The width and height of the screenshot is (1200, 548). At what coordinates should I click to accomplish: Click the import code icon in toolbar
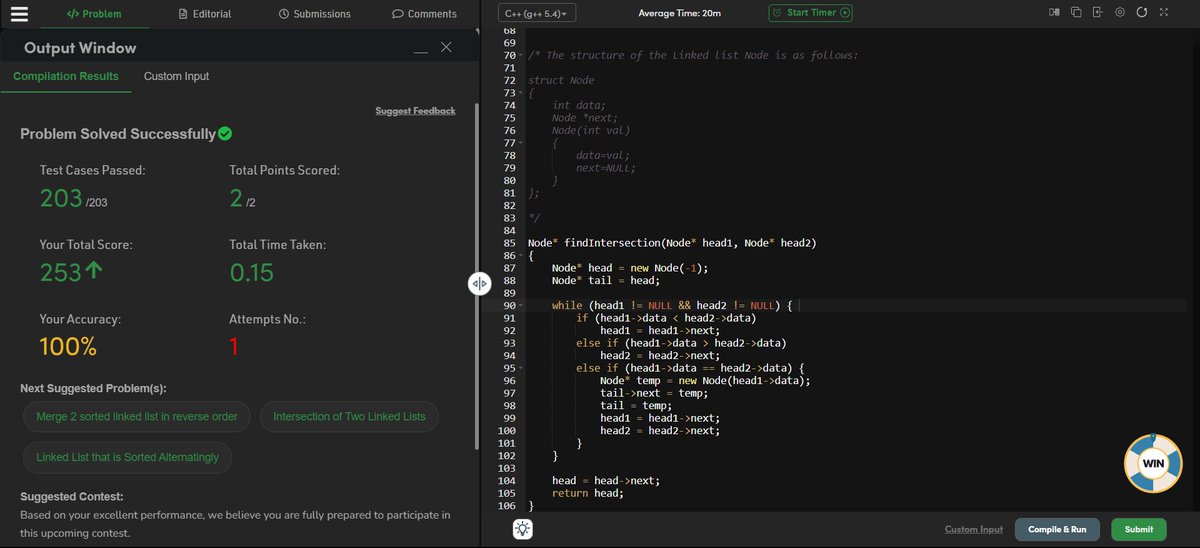1097,13
